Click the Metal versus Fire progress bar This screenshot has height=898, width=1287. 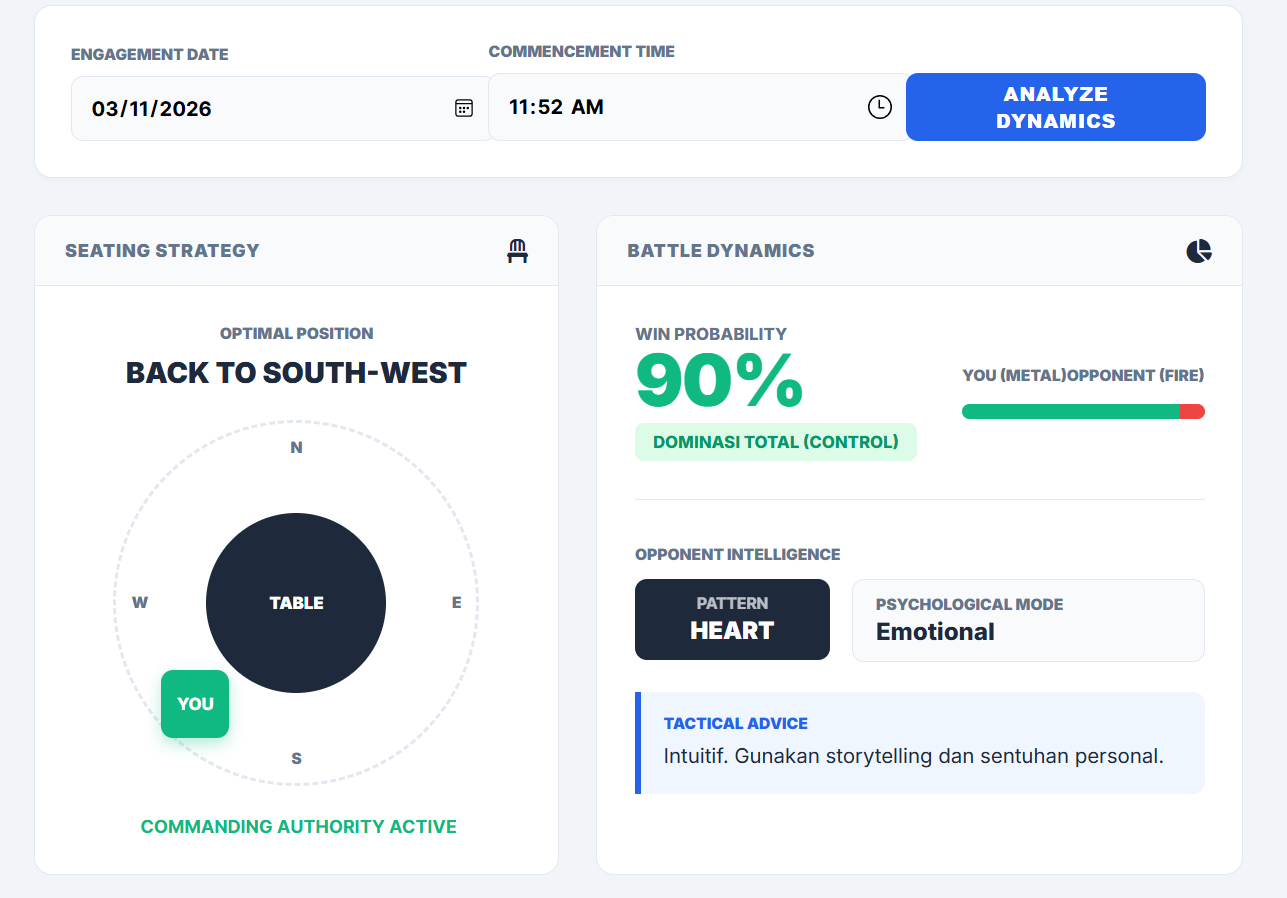(1083, 411)
